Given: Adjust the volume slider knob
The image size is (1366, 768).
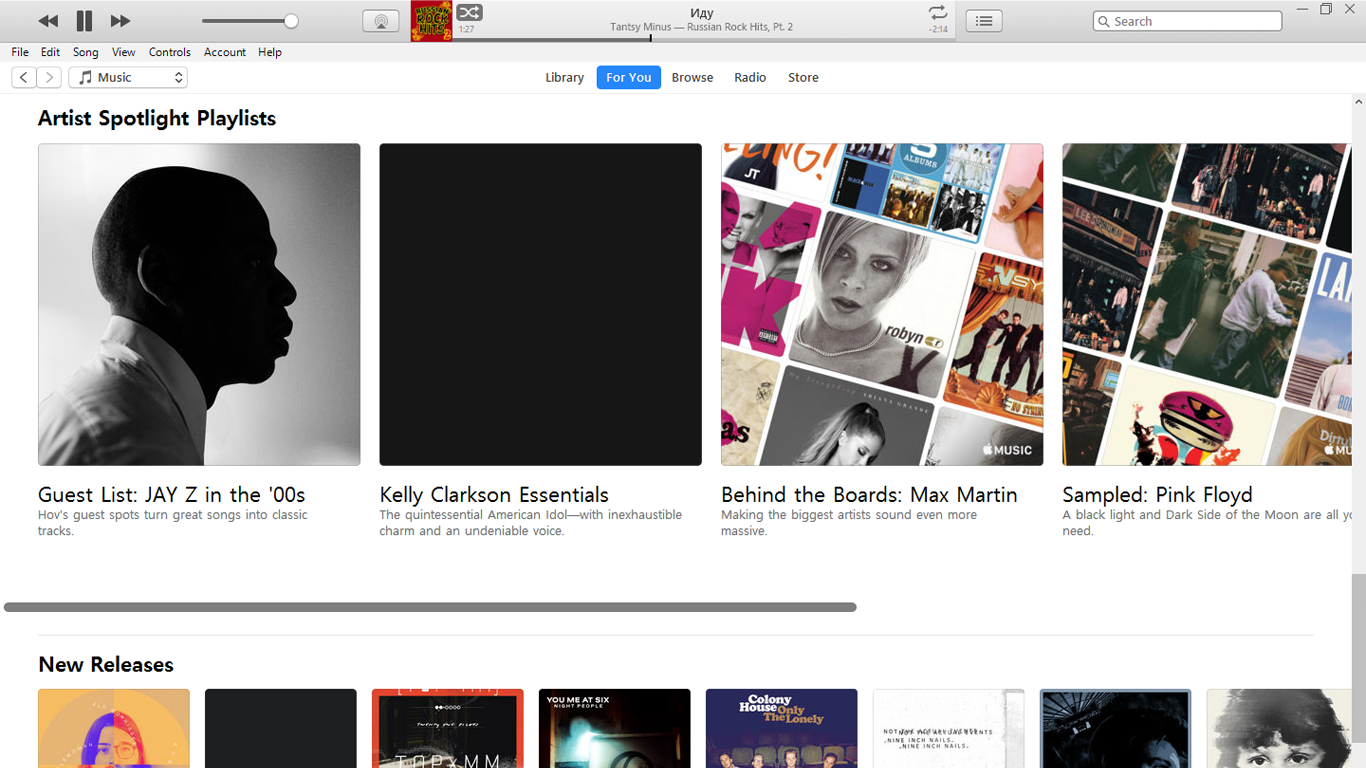Looking at the screenshot, I should (x=291, y=21).
